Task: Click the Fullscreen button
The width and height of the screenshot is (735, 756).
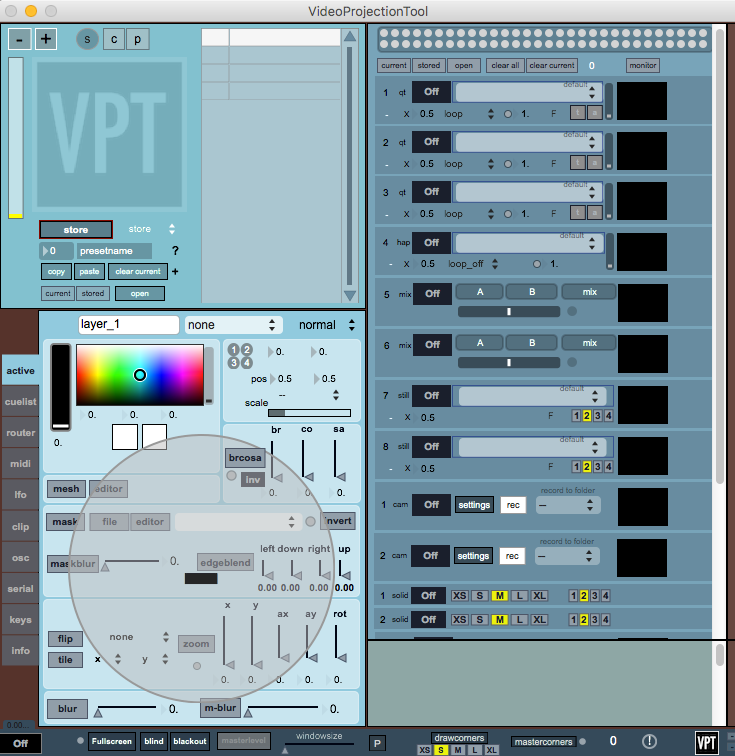Action: [x=111, y=742]
